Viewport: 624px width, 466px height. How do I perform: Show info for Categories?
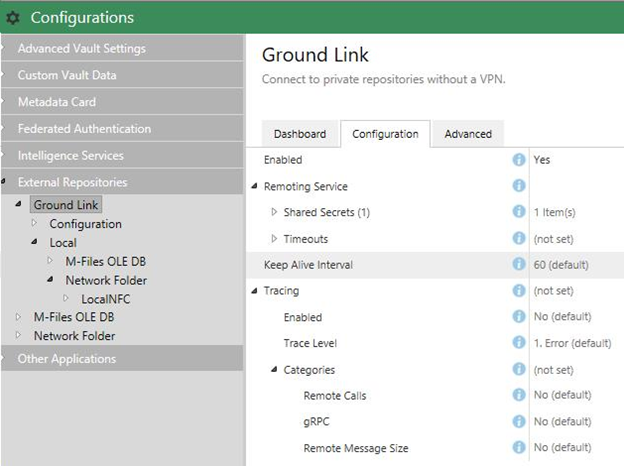click(519, 369)
